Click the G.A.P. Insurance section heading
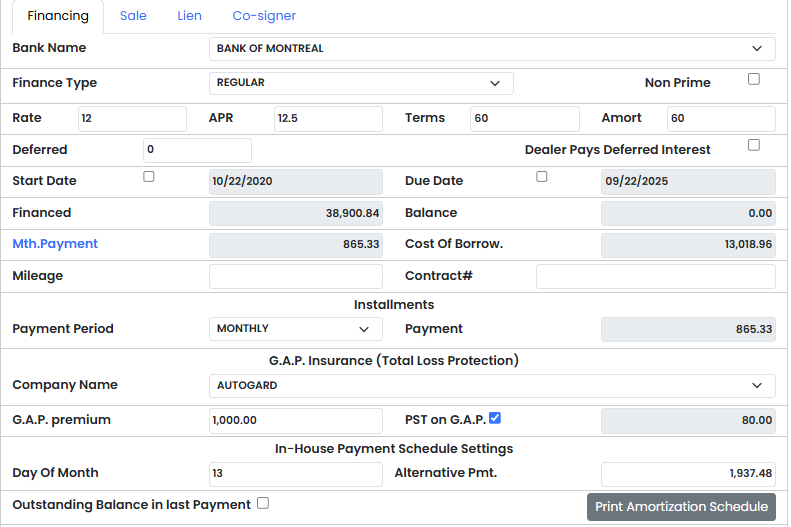 pos(393,361)
